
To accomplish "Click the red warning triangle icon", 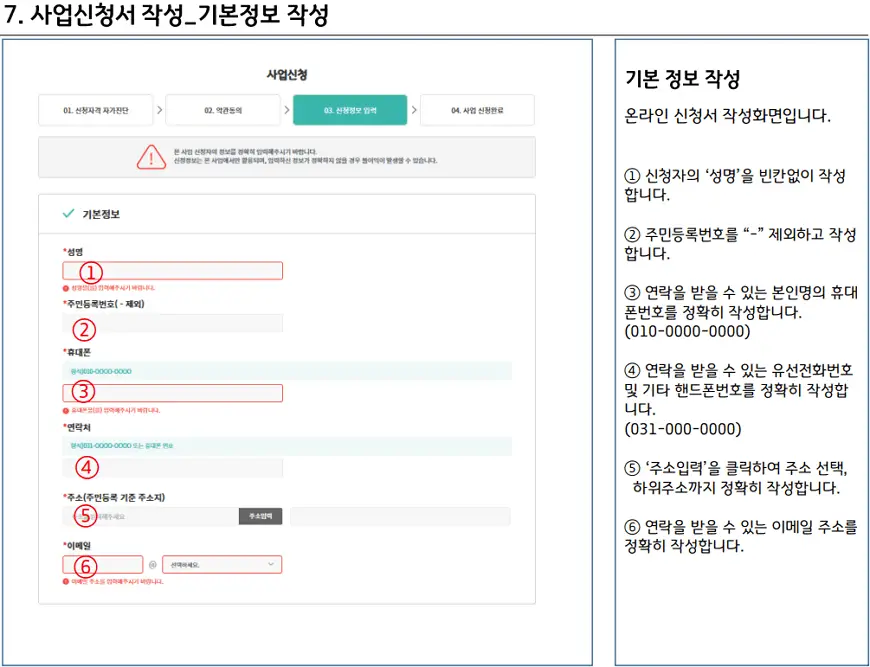I will click(x=152, y=157).
